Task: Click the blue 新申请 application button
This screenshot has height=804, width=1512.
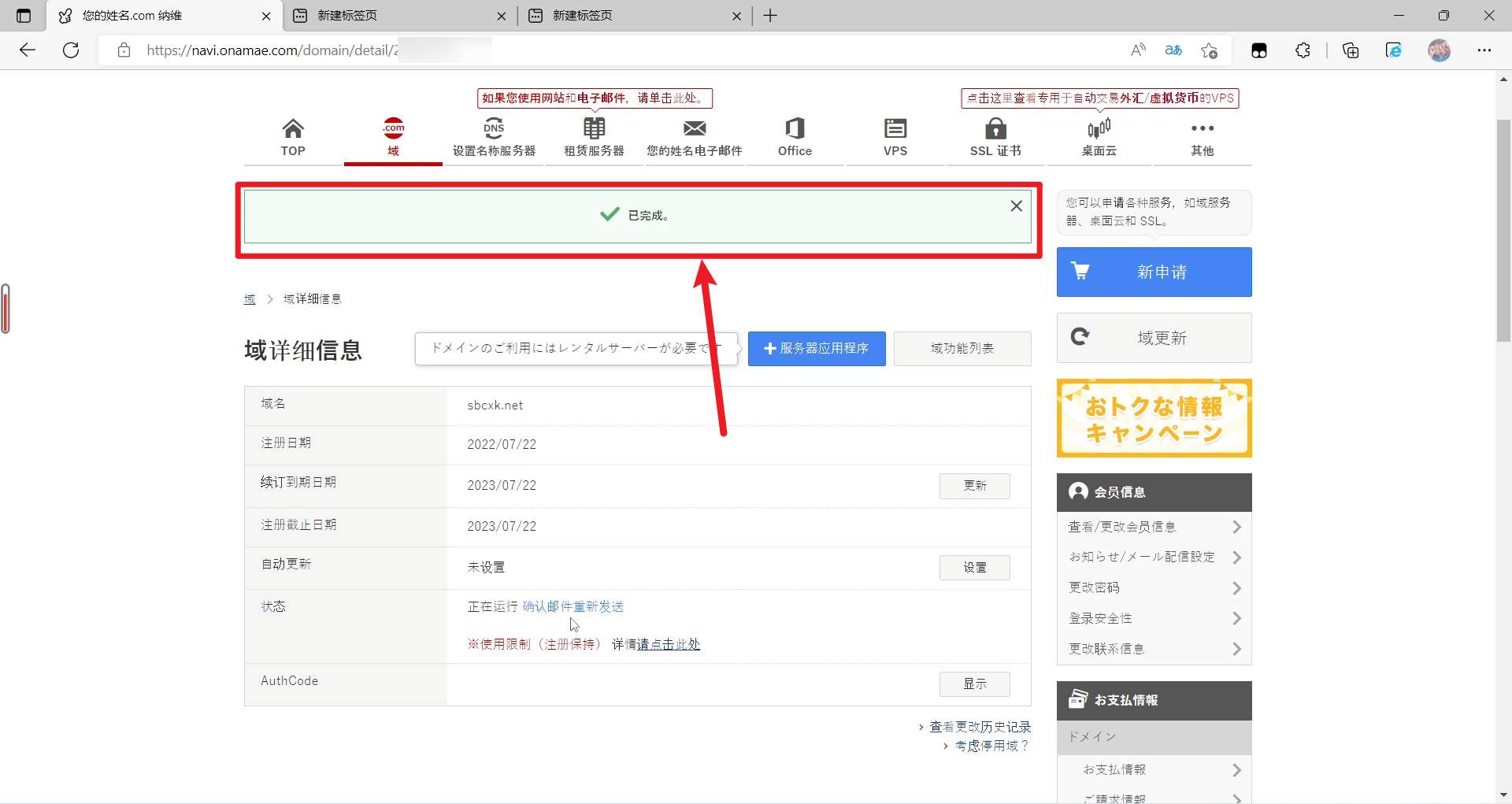Action: click(1154, 272)
